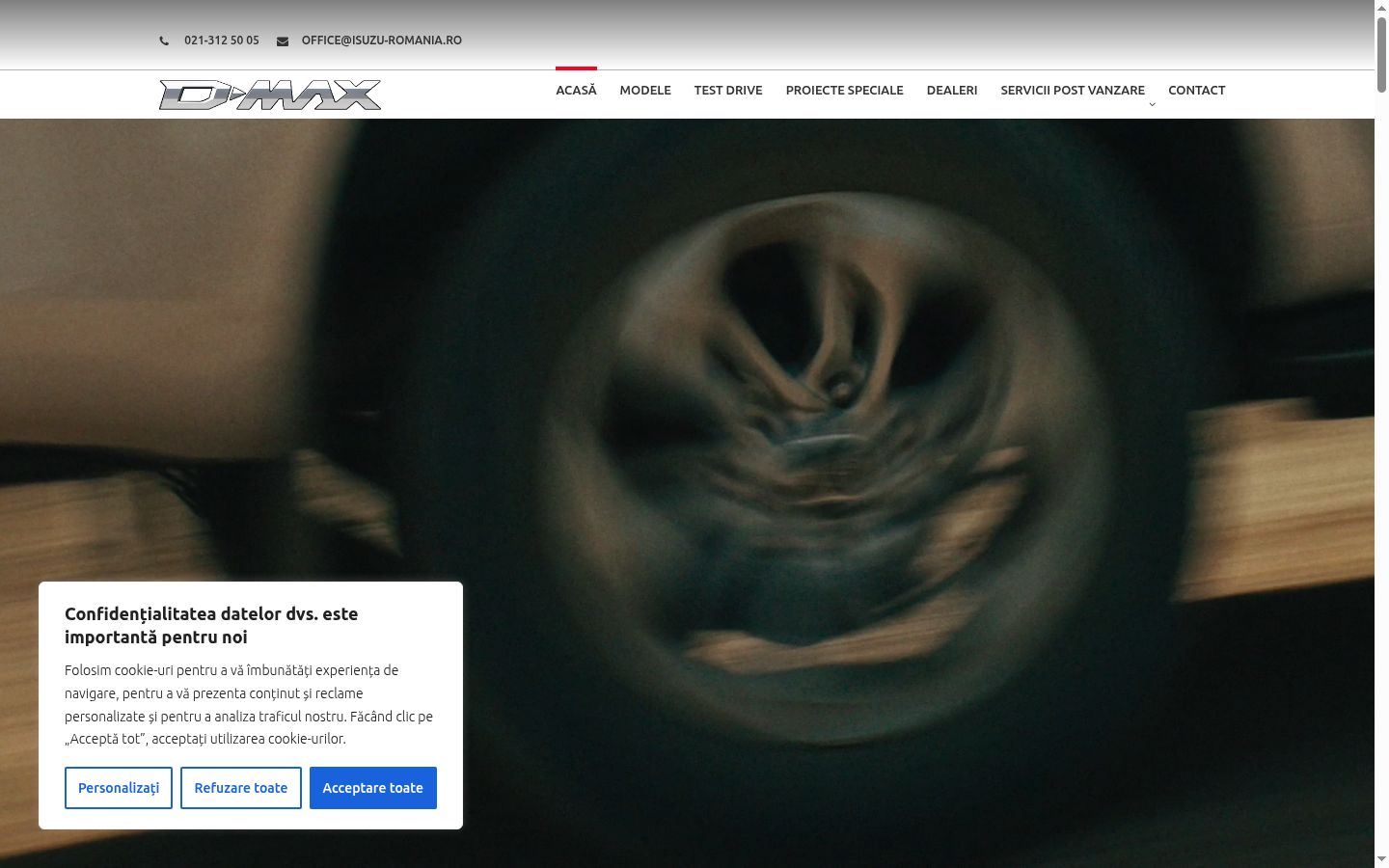Accept all cookies with Acceptare toate
The width and height of the screenshot is (1389, 868).
coord(373,788)
